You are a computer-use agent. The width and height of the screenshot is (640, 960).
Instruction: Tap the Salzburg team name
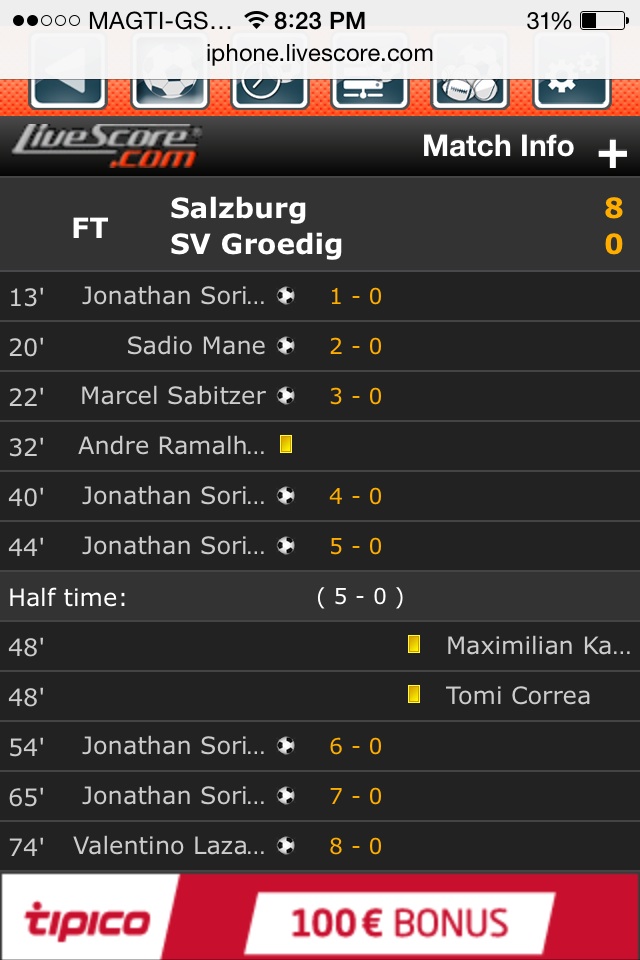point(238,208)
